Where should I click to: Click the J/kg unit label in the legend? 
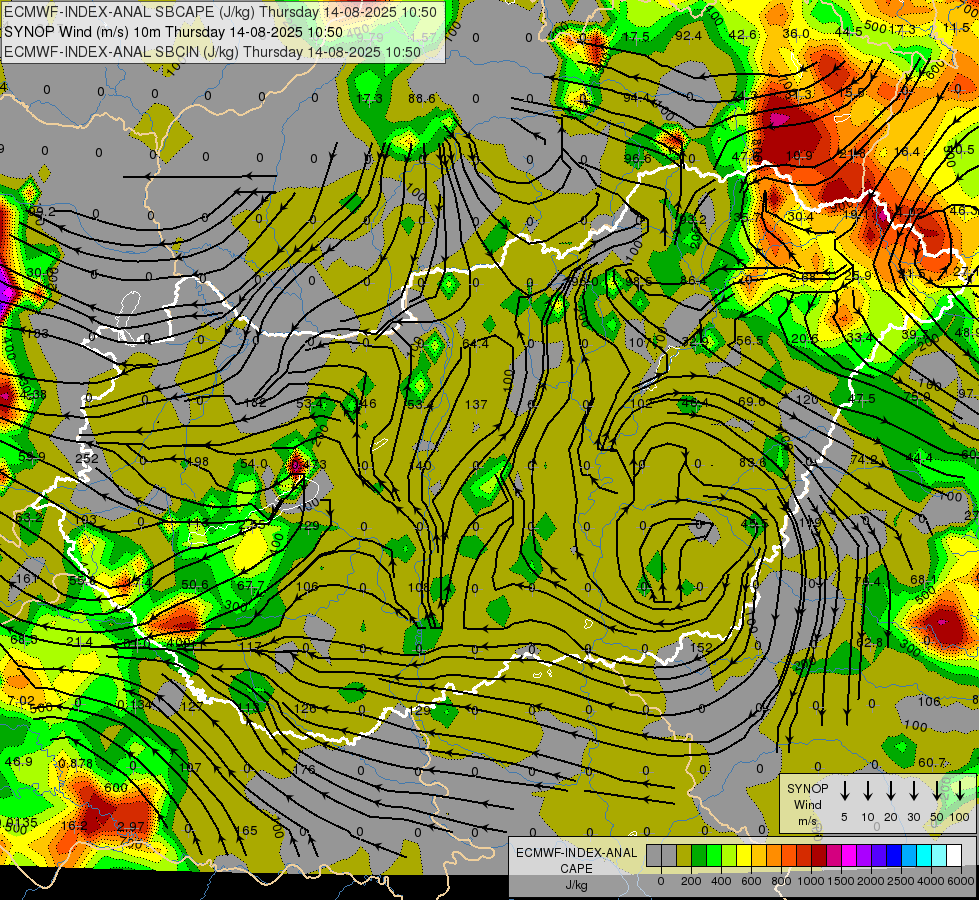(576, 885)
